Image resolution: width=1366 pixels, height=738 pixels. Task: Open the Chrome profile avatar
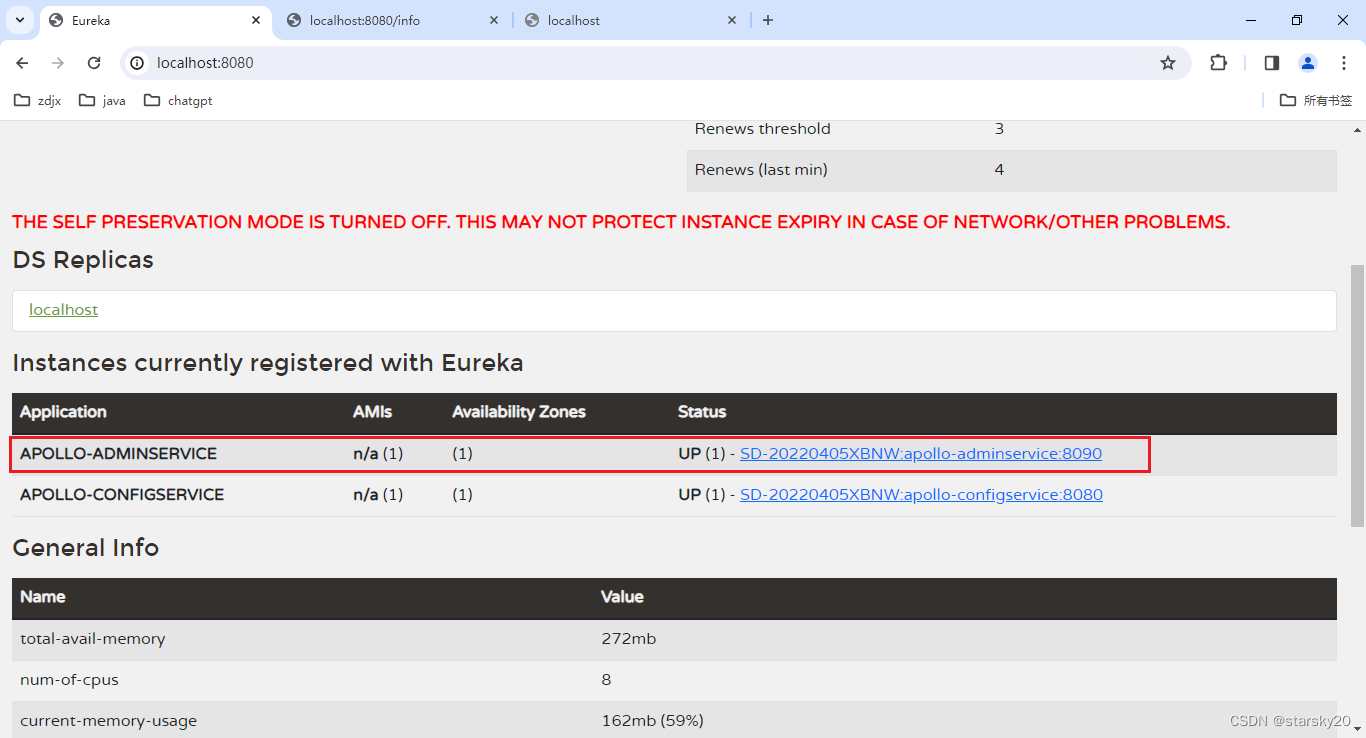tap(1308, 63)
